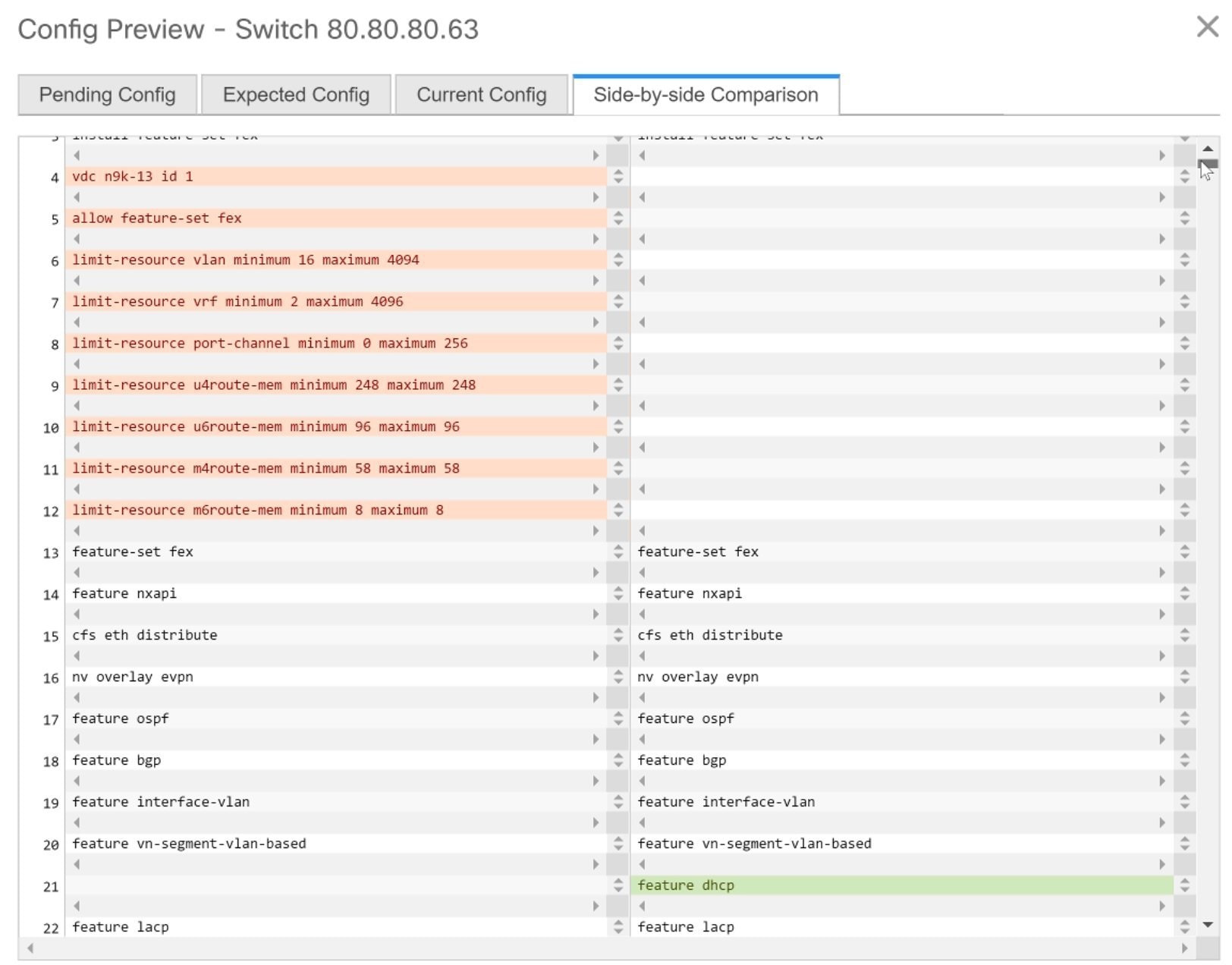Click the right arrow of line 13's horizontal scrollbar

click(596, 573)
